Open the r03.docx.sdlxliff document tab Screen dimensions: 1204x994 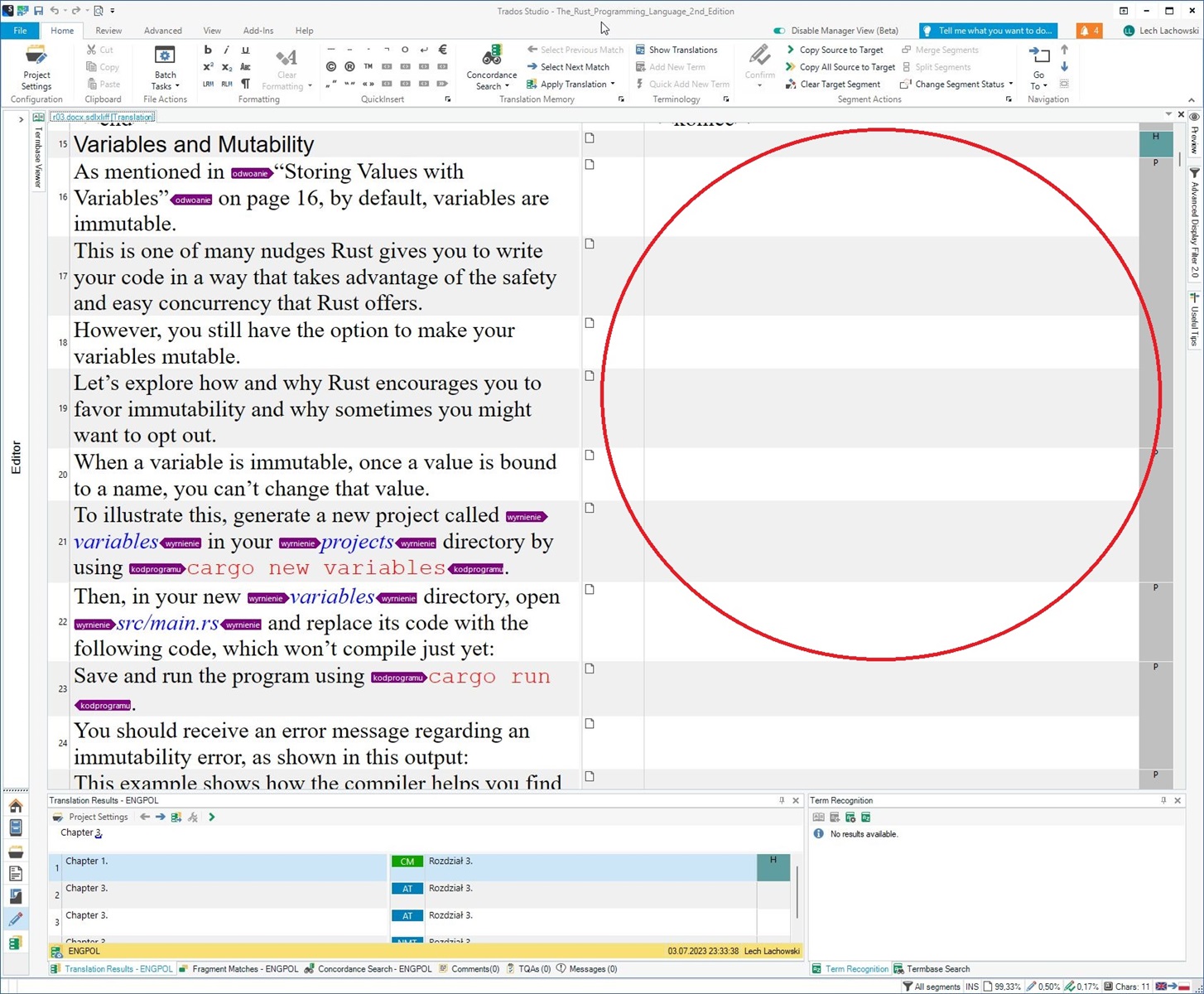pos(103,117)
